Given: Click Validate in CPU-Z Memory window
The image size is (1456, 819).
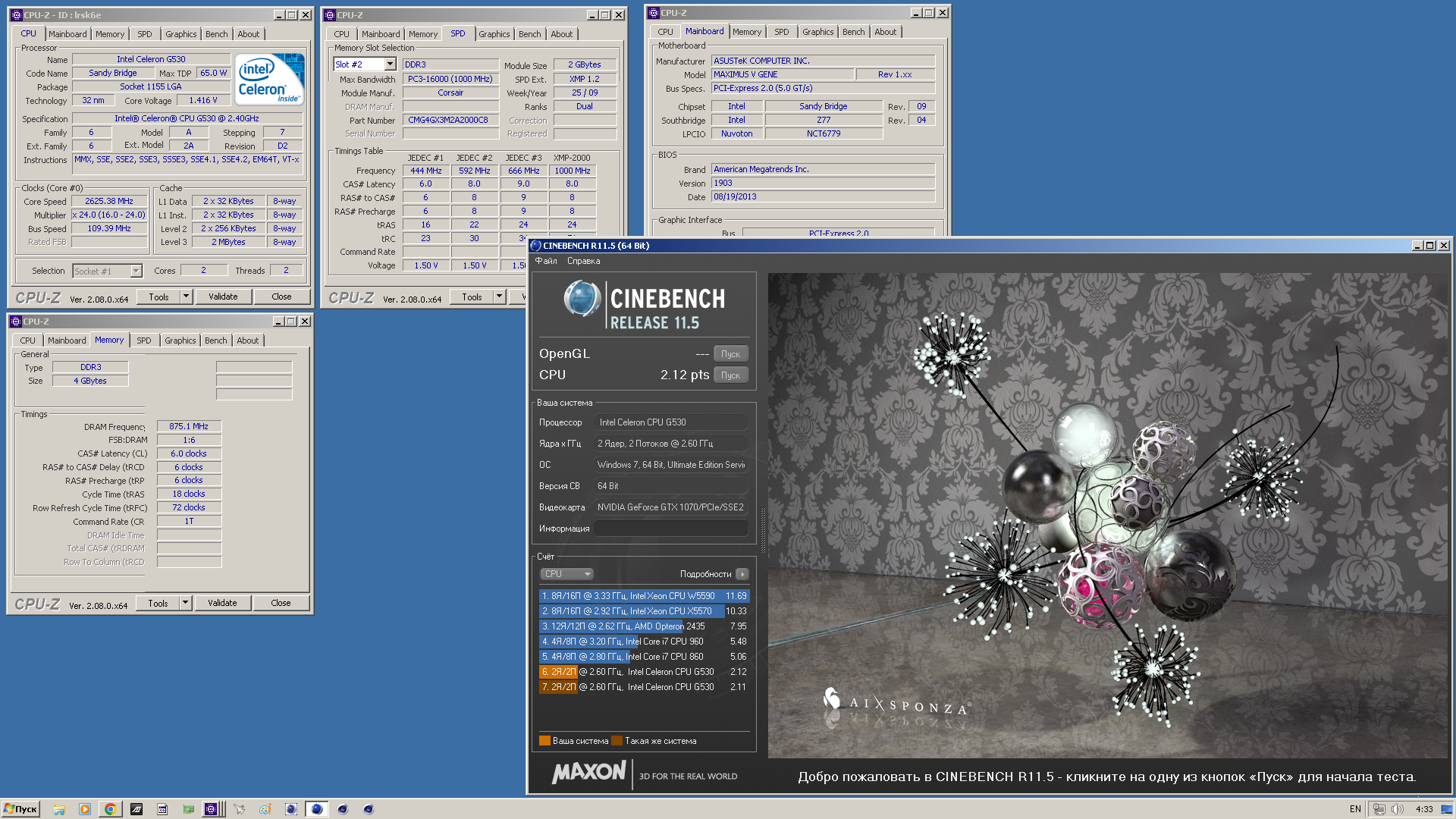Looking at the screenshot, I should click(222, 603).
